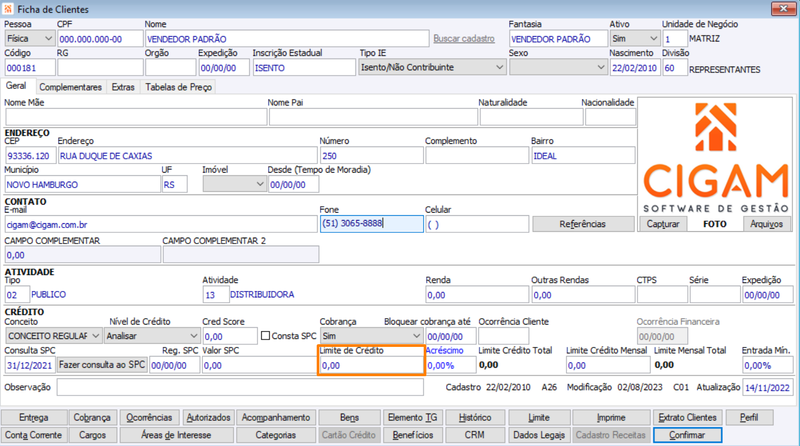Click the Nascimento date field
The image size is (800, 446).
635,67
